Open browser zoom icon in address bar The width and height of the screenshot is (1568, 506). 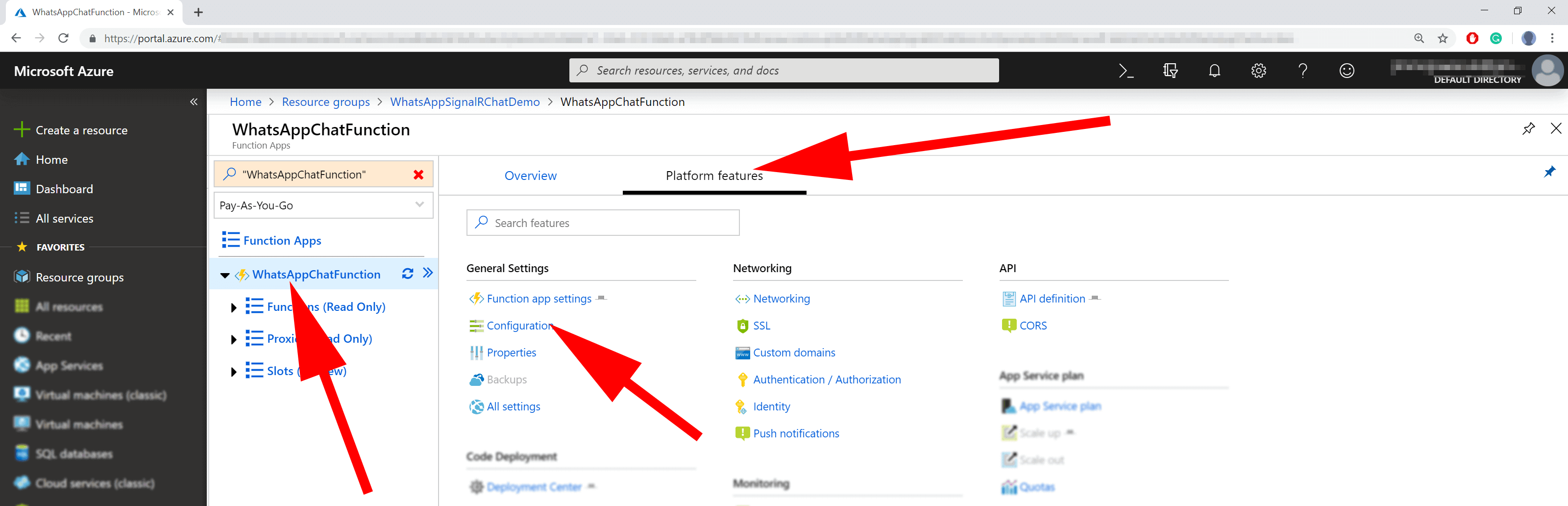1419,38
